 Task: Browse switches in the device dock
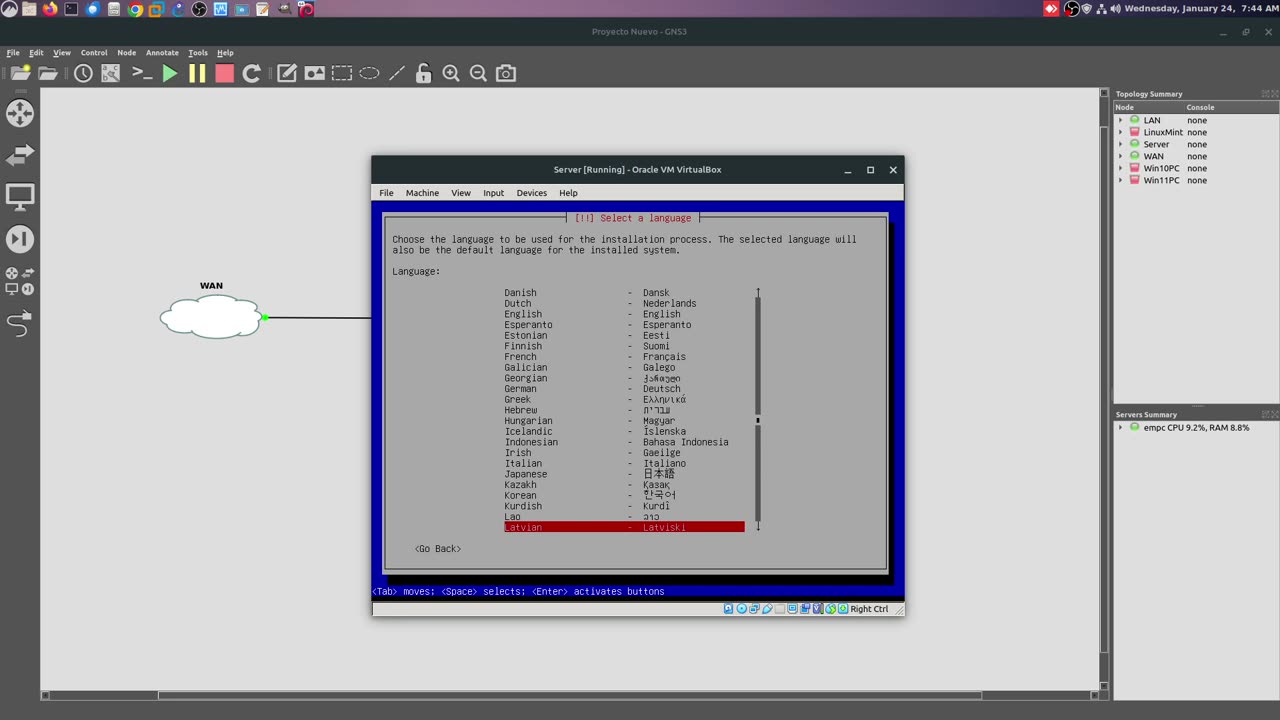20,155
